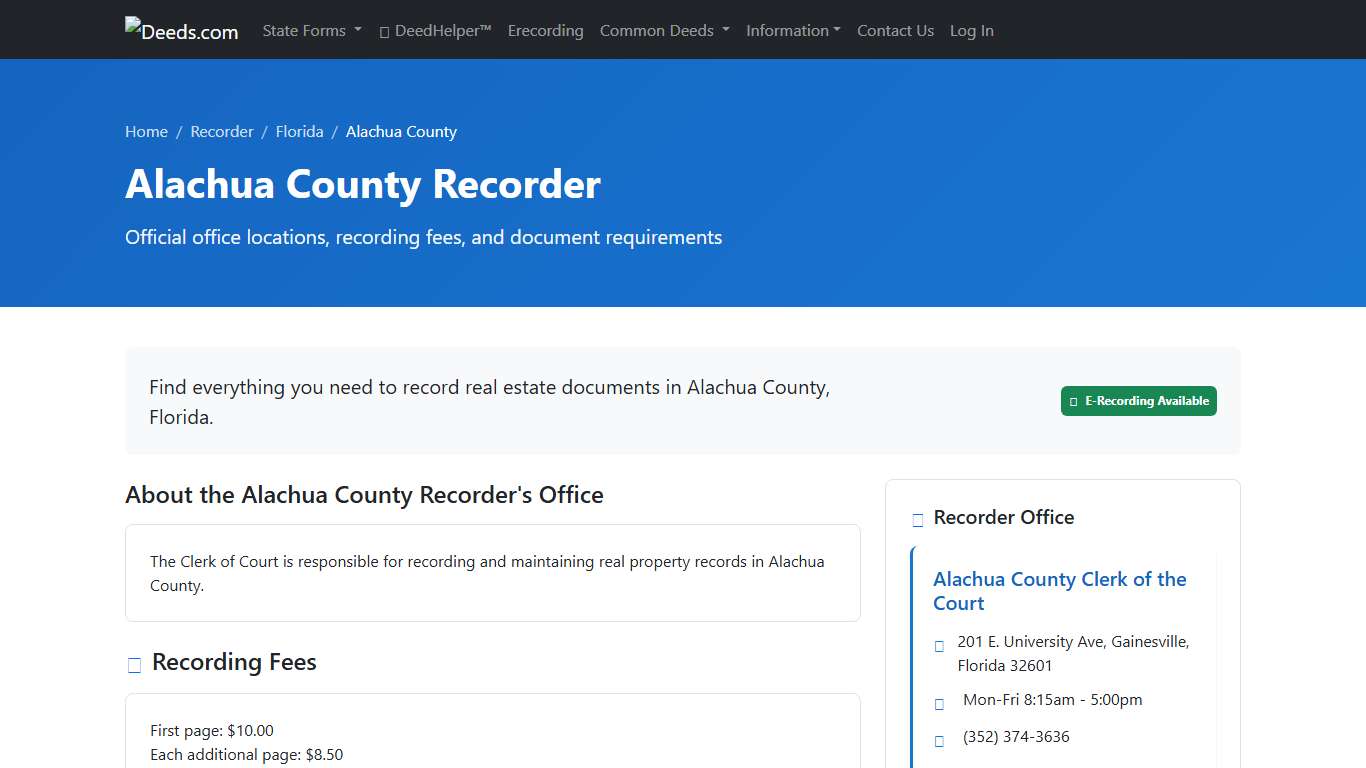
Task: Click the green E-Recording Available badge
Action: [x=1138, y=401]
